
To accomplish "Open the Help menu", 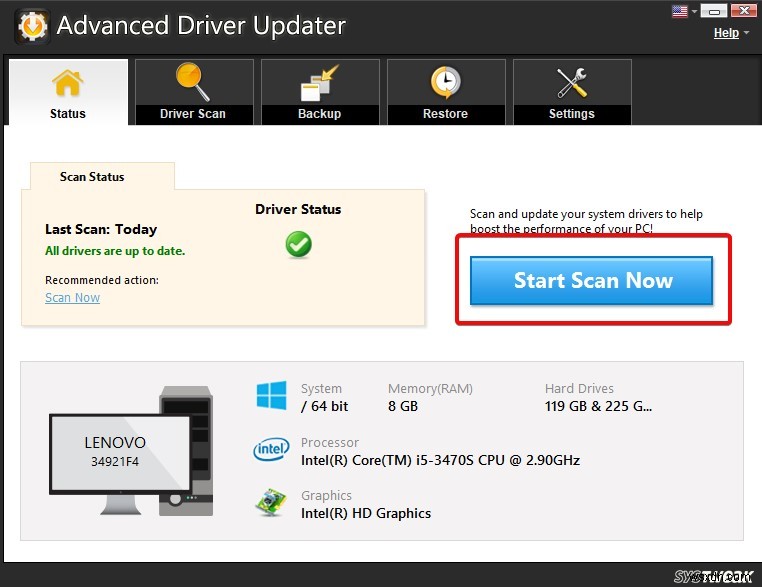I will pos(726,33).
